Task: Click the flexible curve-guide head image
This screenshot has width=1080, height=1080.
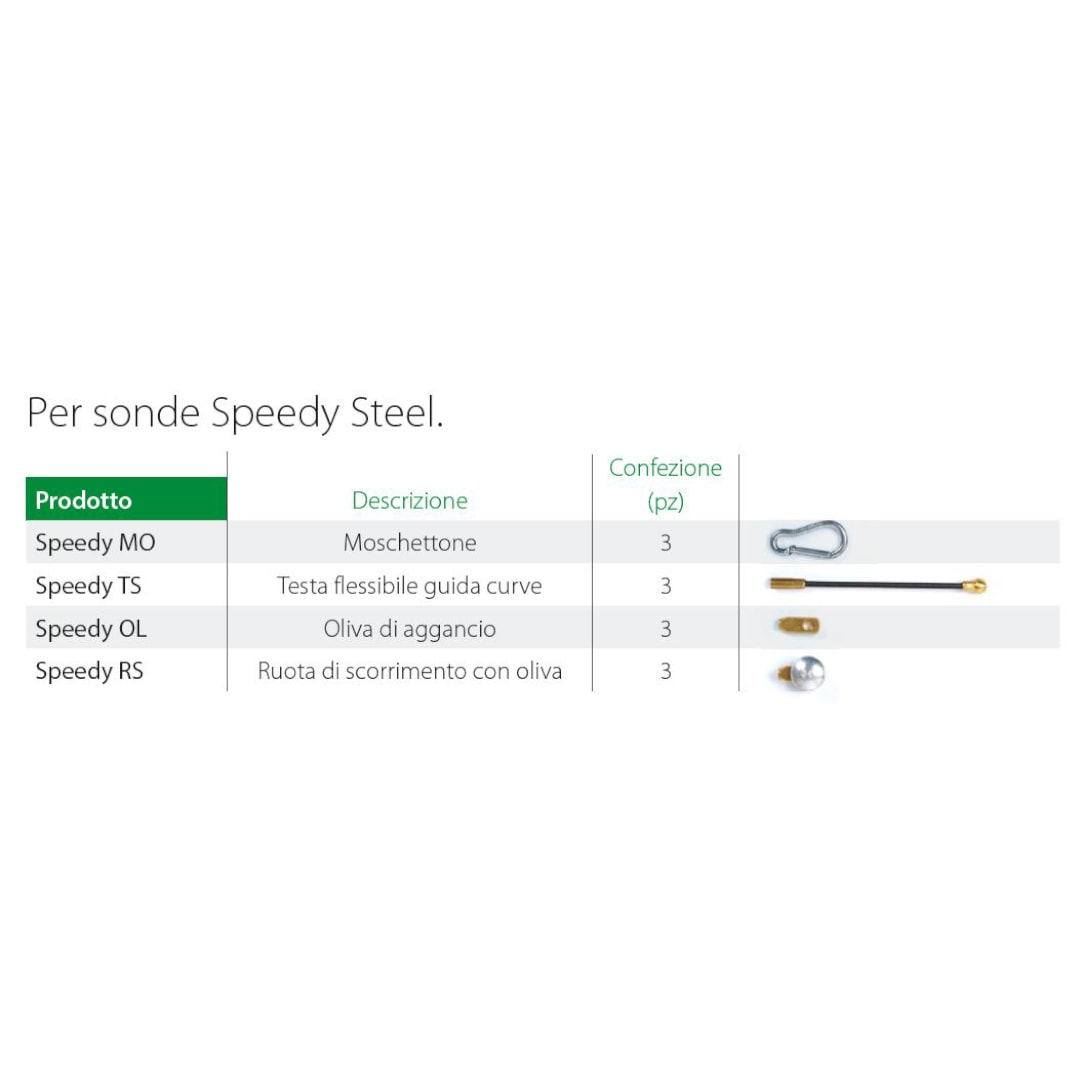Action: (x=877, y=585)
